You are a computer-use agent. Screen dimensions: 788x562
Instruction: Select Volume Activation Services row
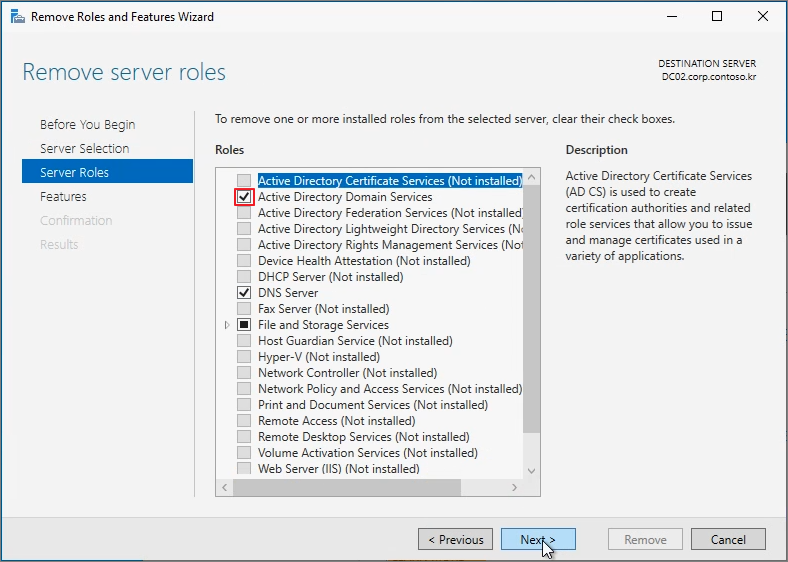[368, 452]
